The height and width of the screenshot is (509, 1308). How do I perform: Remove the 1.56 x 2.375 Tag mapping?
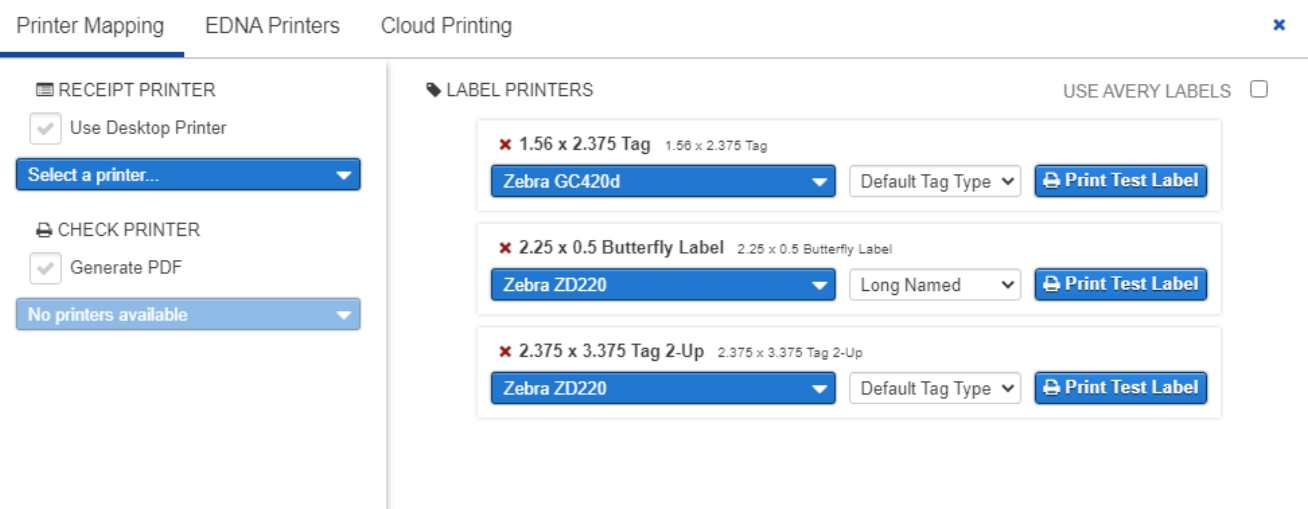point(505,144)
